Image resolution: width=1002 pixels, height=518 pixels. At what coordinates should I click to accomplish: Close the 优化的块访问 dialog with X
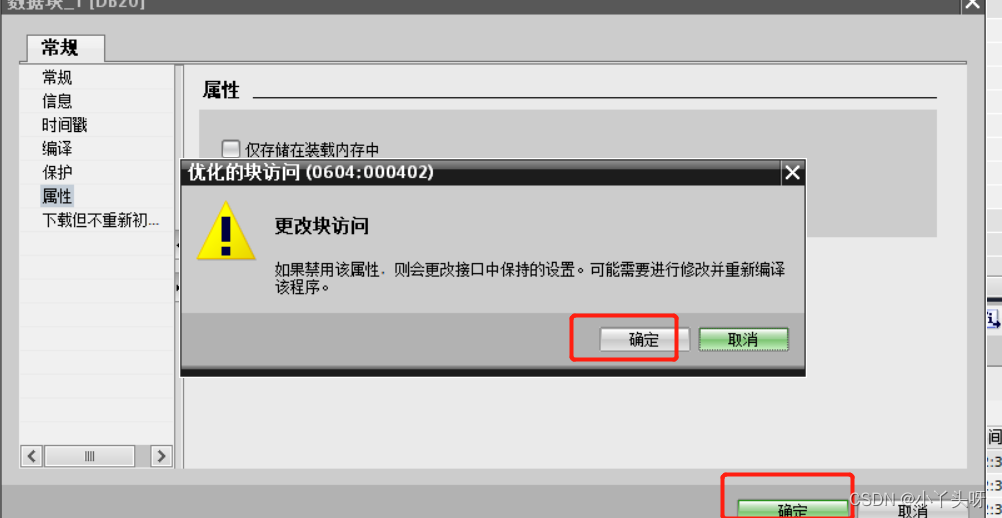tap(792, 172)
